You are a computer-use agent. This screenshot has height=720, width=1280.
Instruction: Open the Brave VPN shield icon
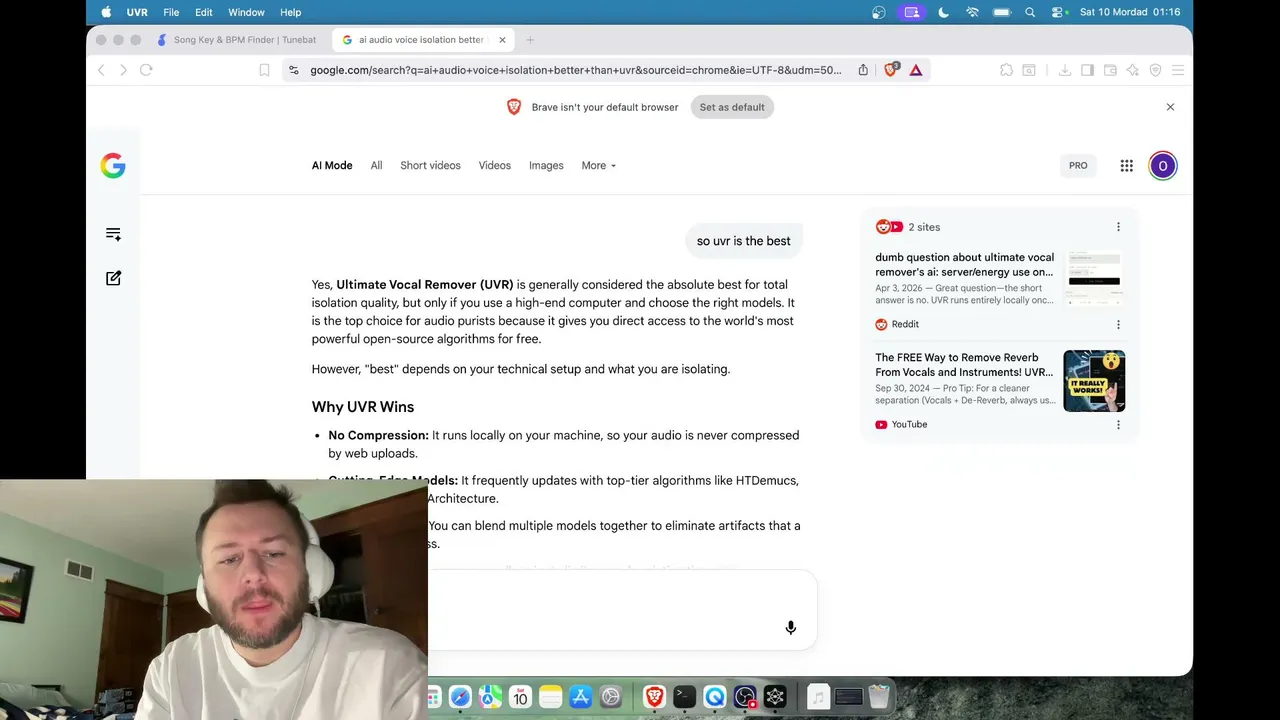click(x=1156, y=70)
